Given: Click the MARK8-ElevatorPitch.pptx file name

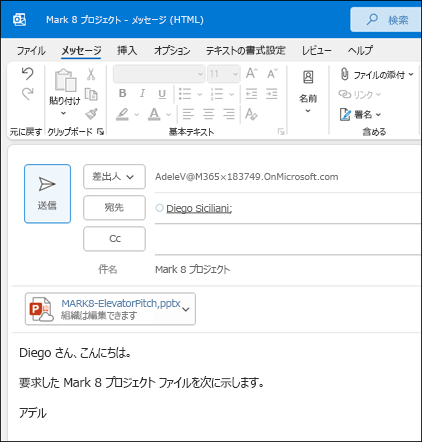Looking at the screenshot, I should point(121,303).
